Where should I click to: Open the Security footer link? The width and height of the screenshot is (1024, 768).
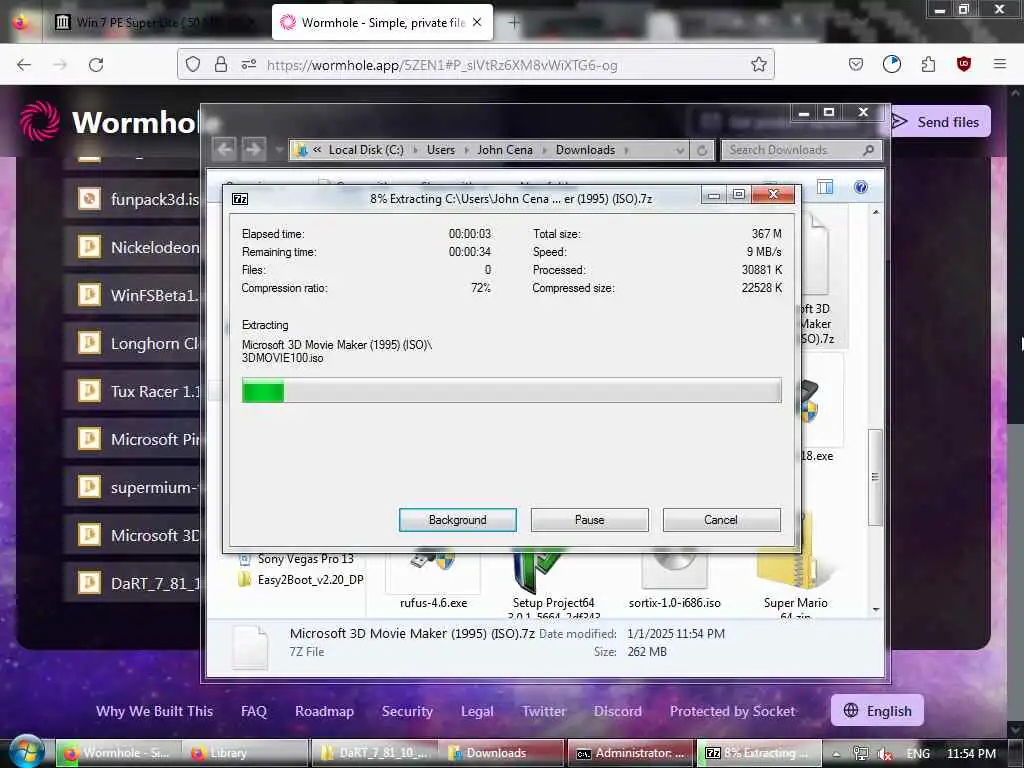[407, 711]
